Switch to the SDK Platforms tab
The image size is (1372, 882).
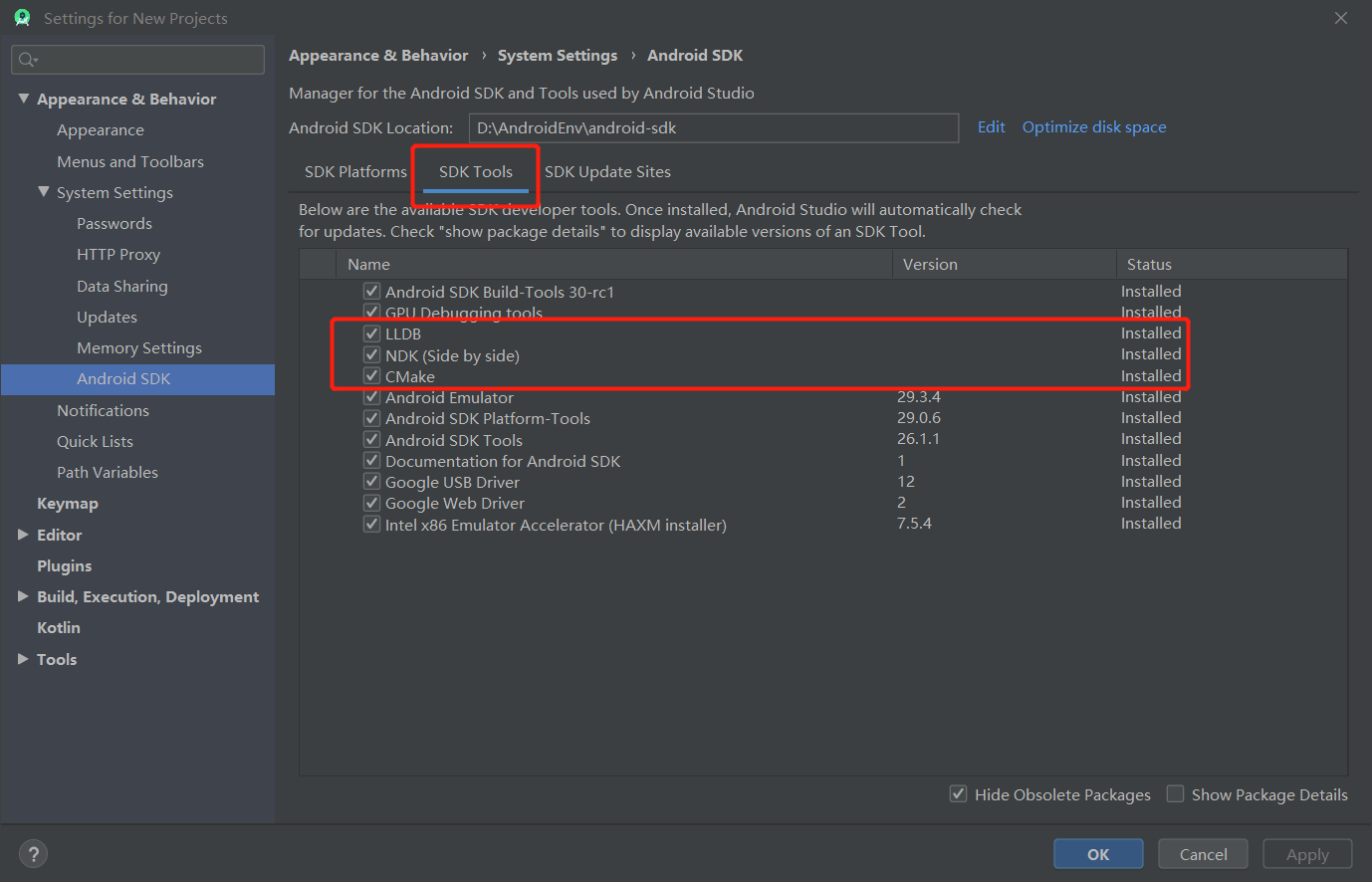pos(355,171)
